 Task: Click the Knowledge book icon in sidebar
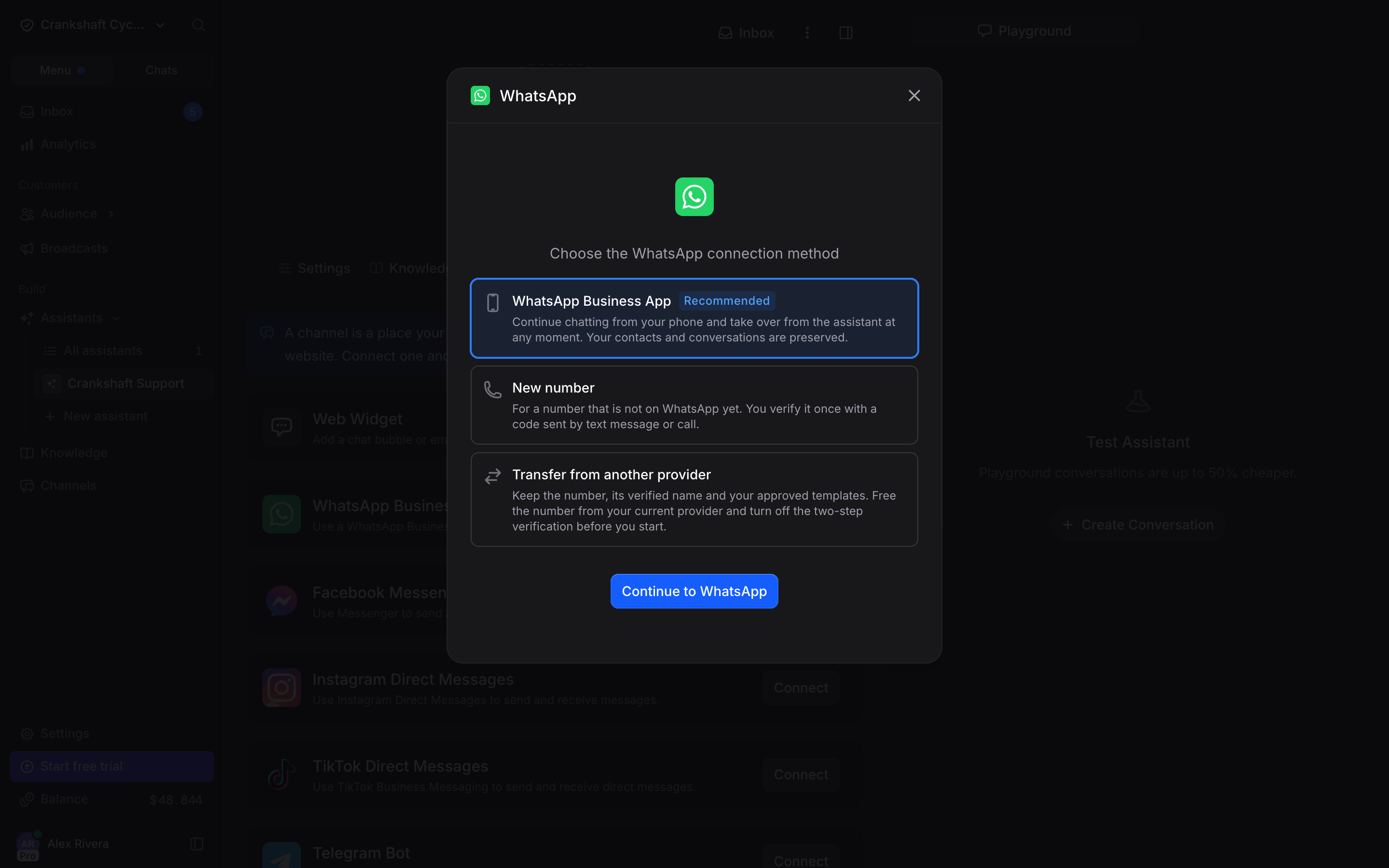pyautogui.click(x=27, y=453)
